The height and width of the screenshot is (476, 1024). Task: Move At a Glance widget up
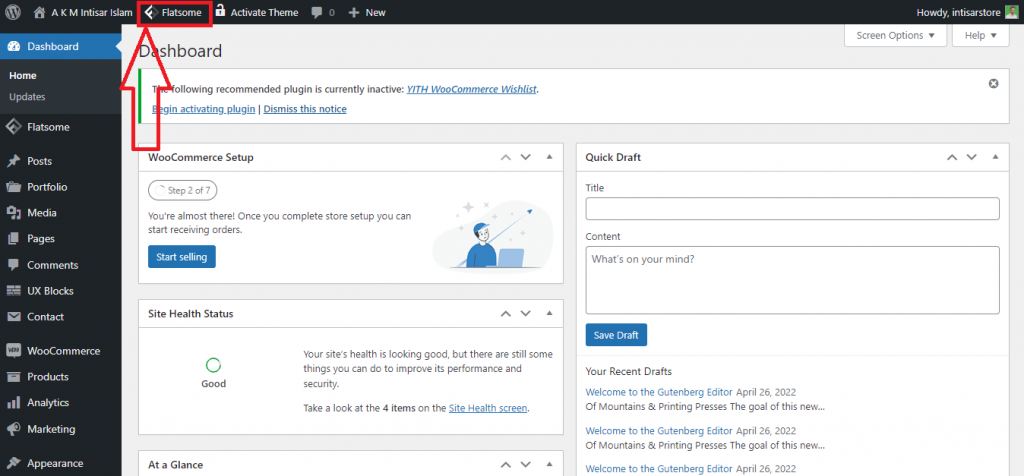coord(505,465)
